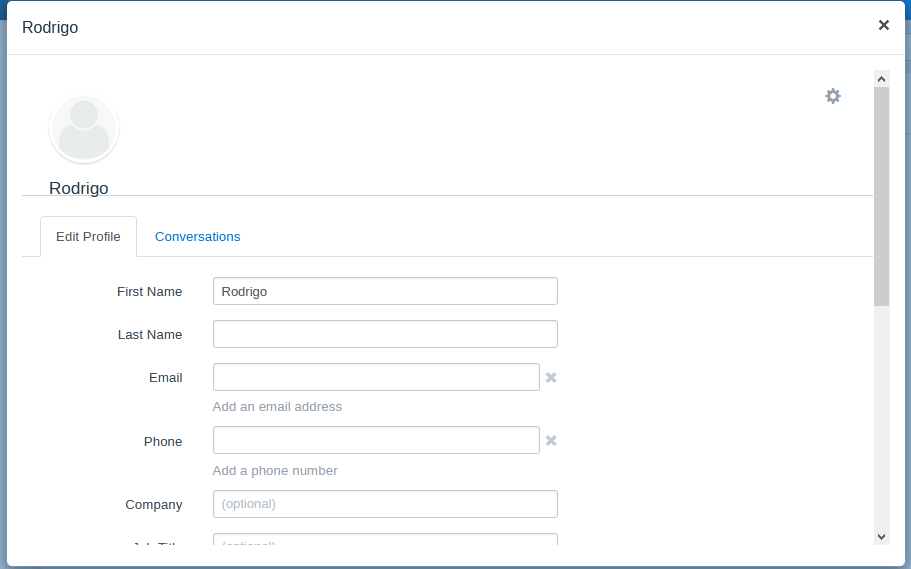Select the Edit Profile tab
Image resolution: width=911 pixels, height=569 pixels.
[88, 237]
